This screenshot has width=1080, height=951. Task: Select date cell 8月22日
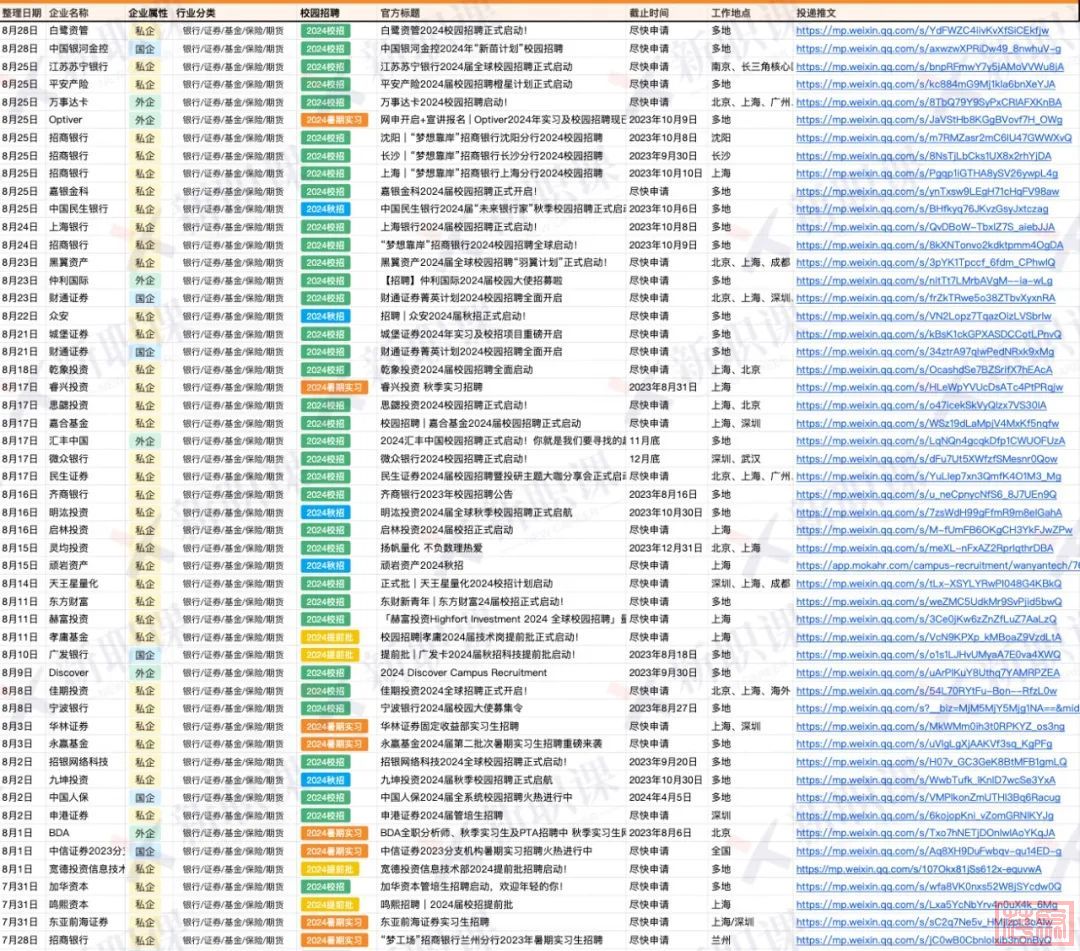19,316
